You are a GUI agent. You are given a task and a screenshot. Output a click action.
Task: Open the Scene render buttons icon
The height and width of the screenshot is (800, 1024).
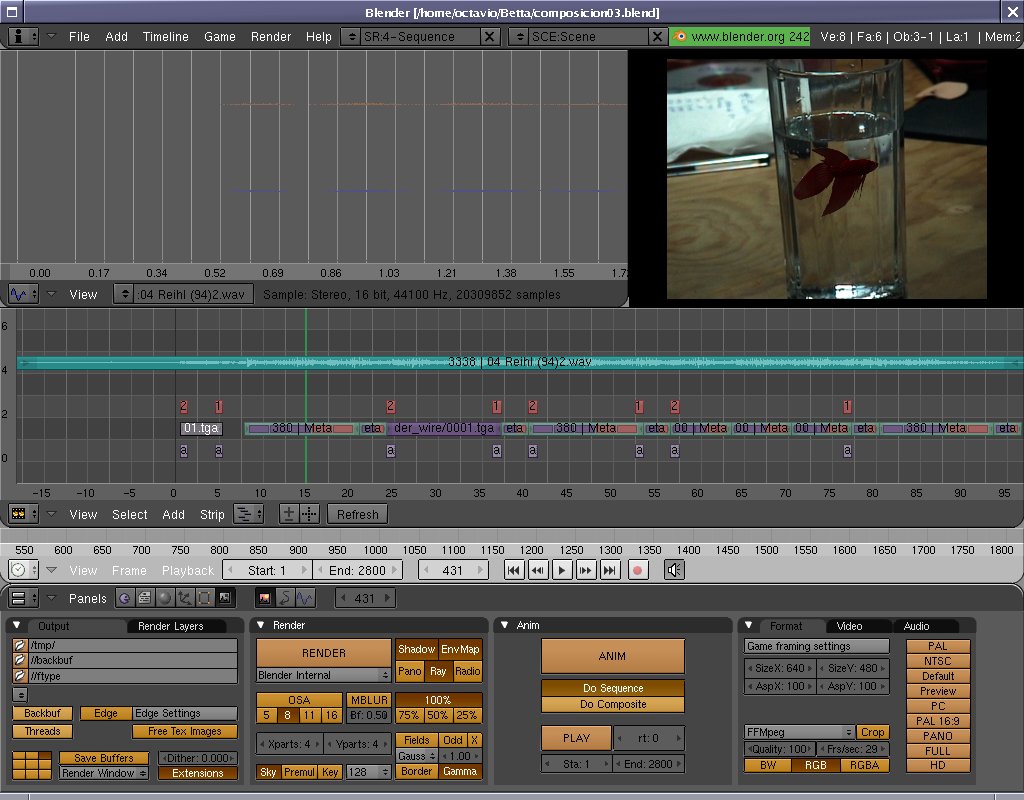coord(265,598)
